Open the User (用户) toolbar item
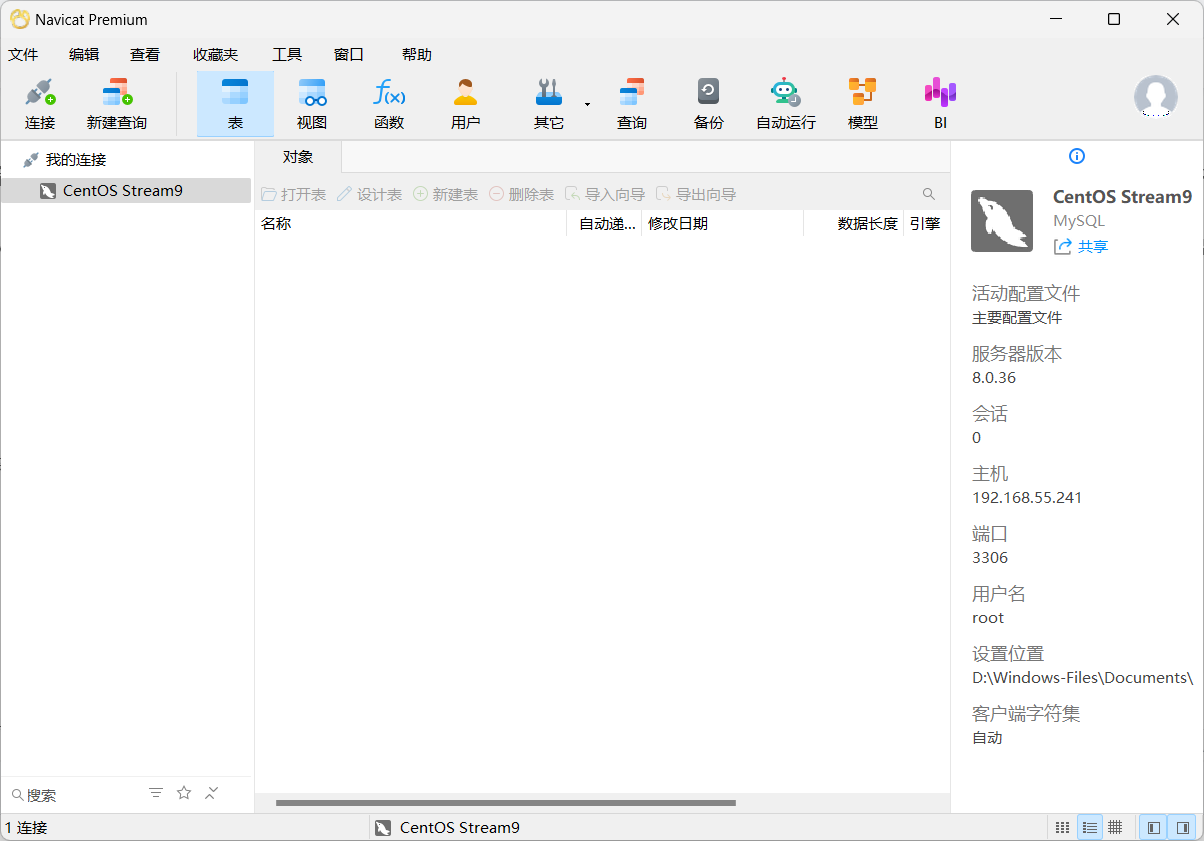This screenshot has height=841, width=1204. pyautogui.click(x=466, y=104)
